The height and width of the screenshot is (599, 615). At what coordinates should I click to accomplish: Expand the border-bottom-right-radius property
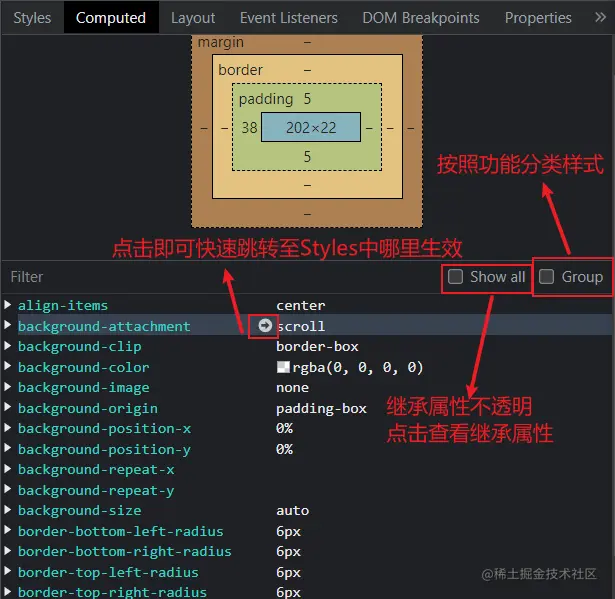pyautogui.click(x=7, y=550)
